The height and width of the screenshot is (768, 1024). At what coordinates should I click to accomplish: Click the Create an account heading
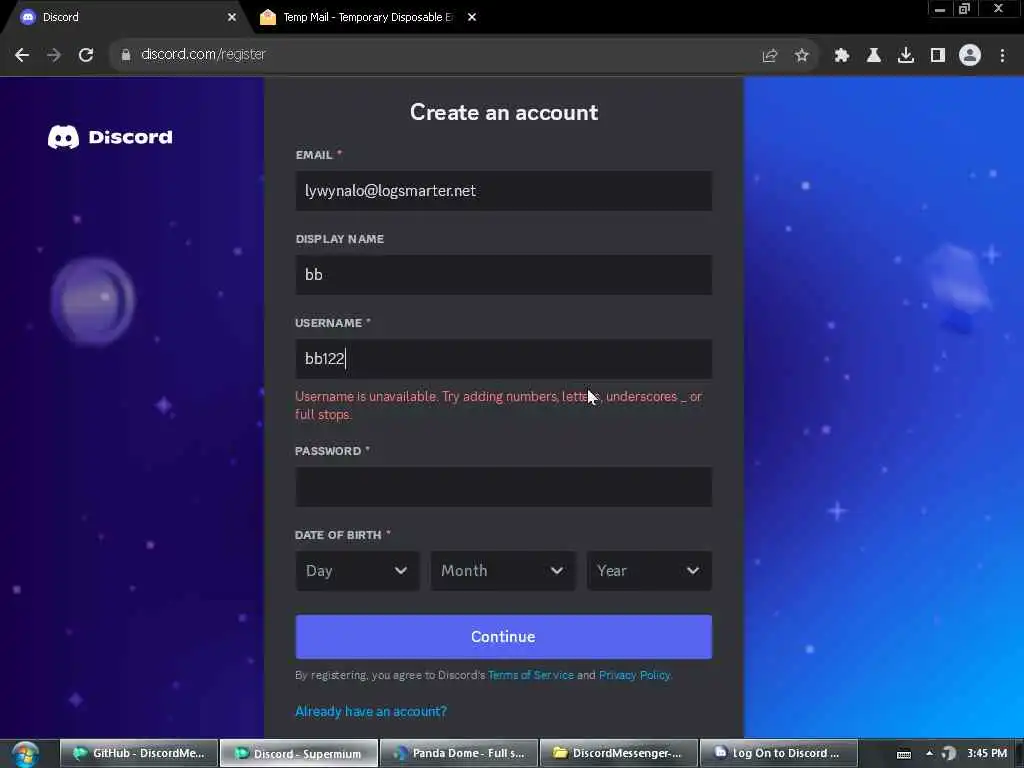pyautogui.click(x=504, y=112)
